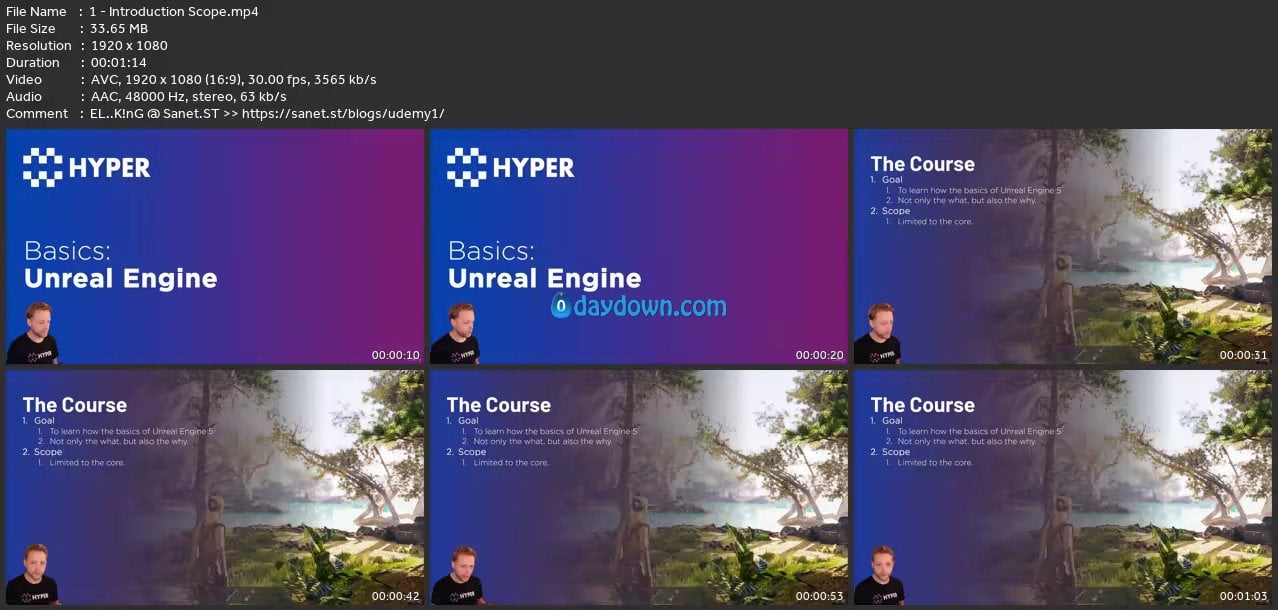The height and width of the screenshot is (610, 1278).
Task: Open the frame thumbnail stamped 00:00:42
Action: [215, 488]
